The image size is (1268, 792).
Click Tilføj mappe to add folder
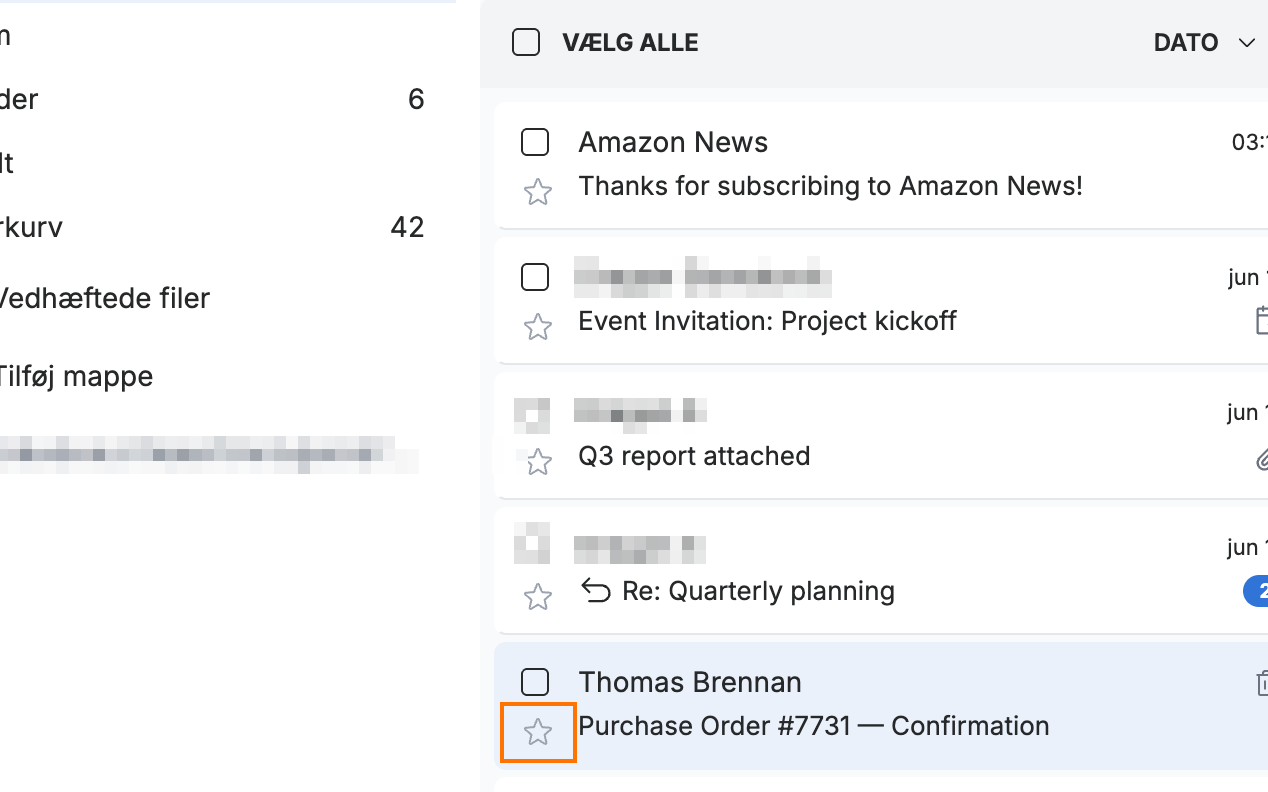point(77,377)
